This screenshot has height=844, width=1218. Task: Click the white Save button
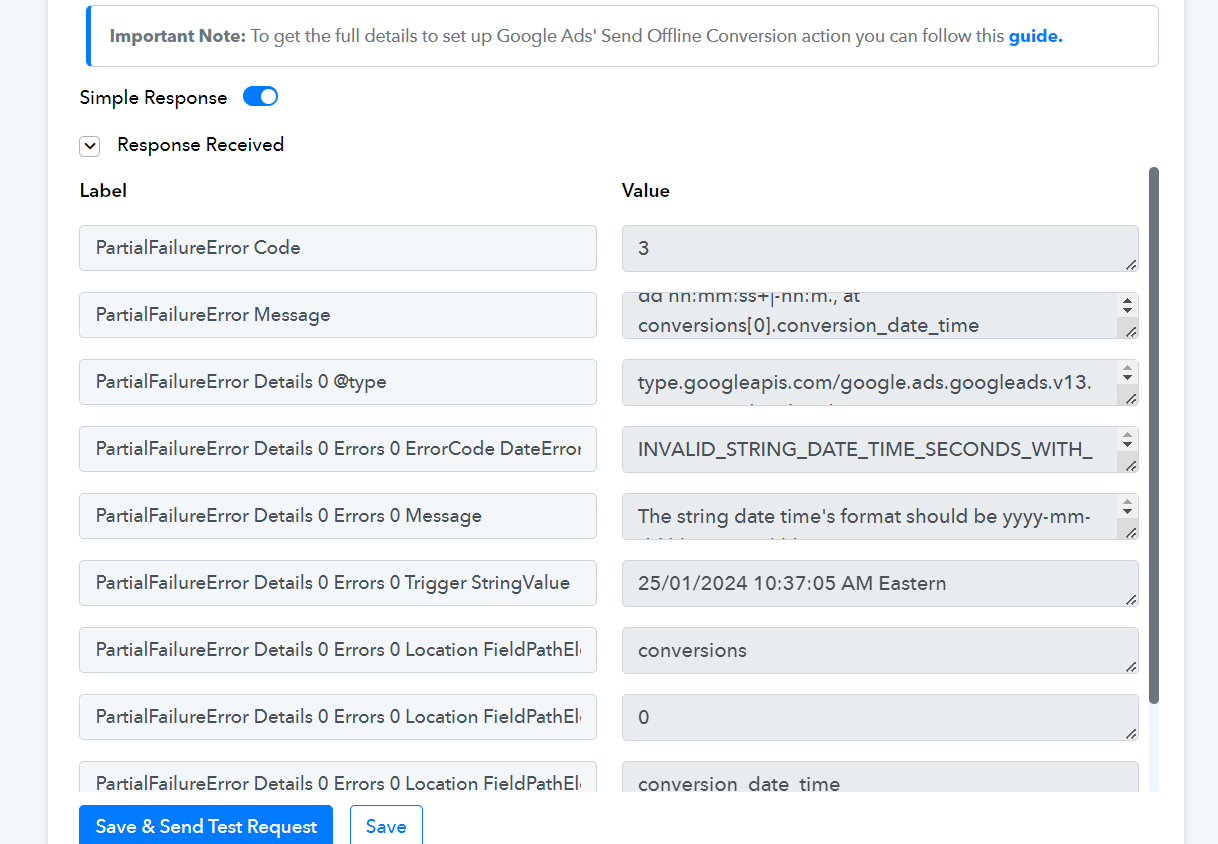tap(386, 826)
